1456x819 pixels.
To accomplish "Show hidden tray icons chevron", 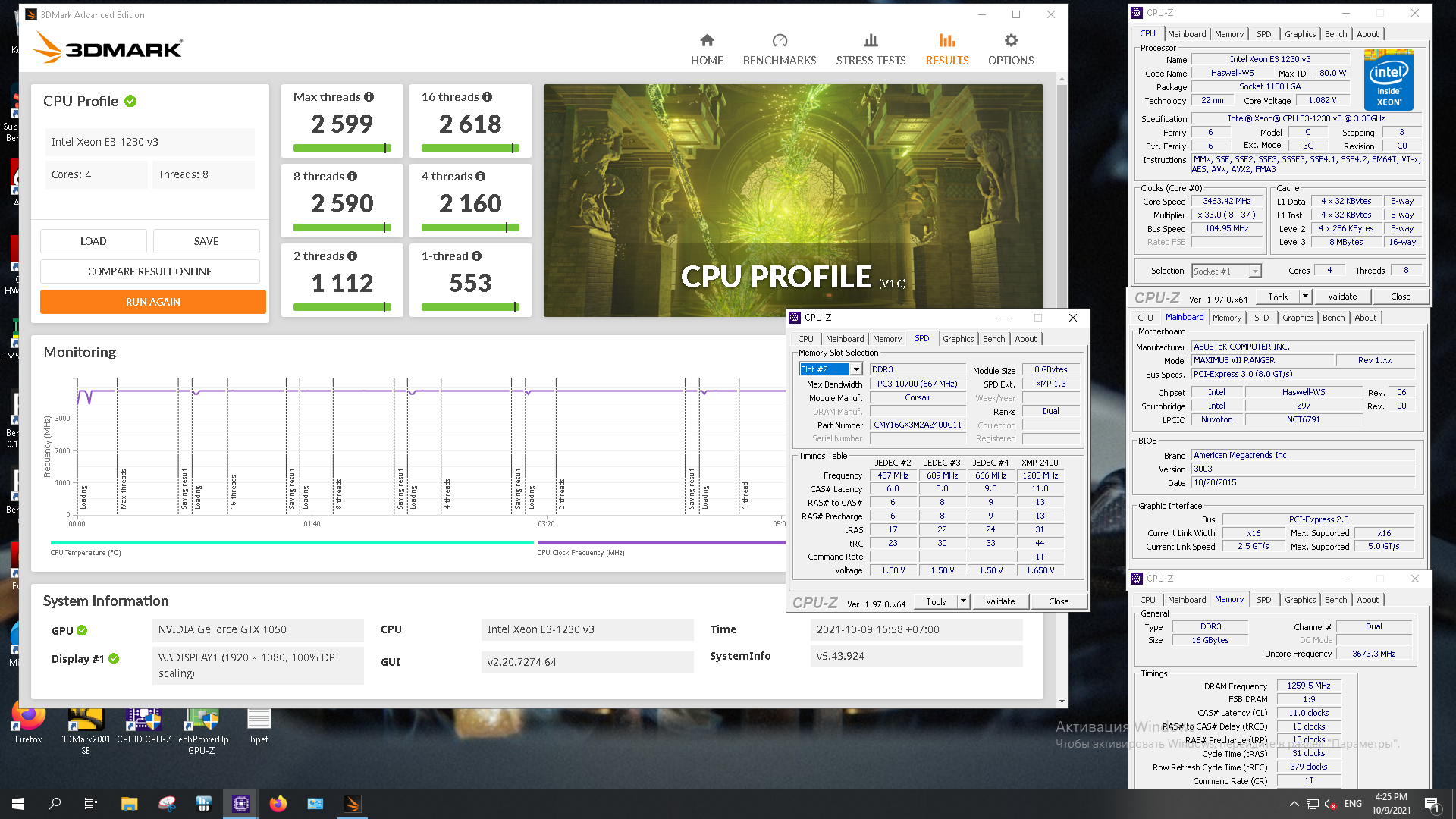I will tap(1294, 804).
